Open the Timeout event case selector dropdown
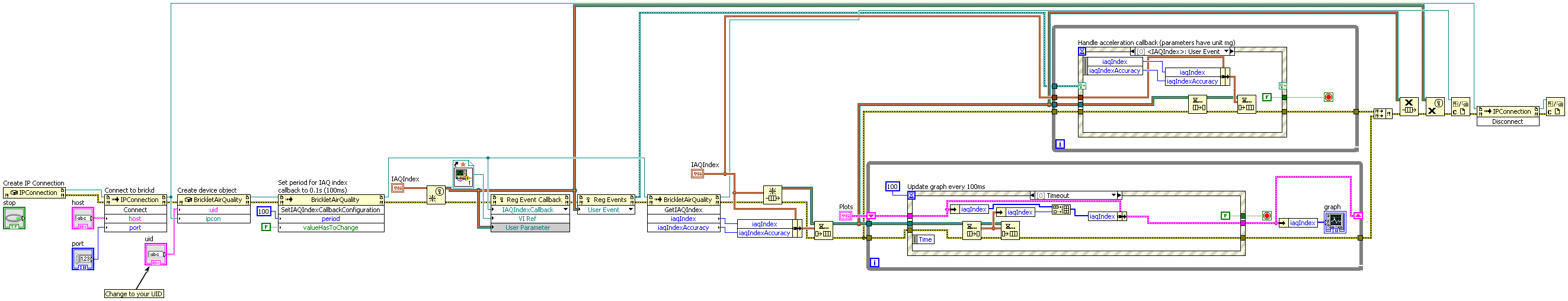This screenshot has width=1568, height=301. pos(1113,195)
